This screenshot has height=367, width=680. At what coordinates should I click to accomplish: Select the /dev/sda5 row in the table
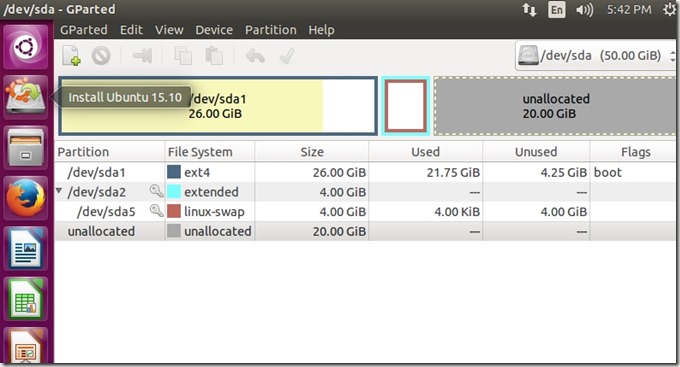[365, 212]
